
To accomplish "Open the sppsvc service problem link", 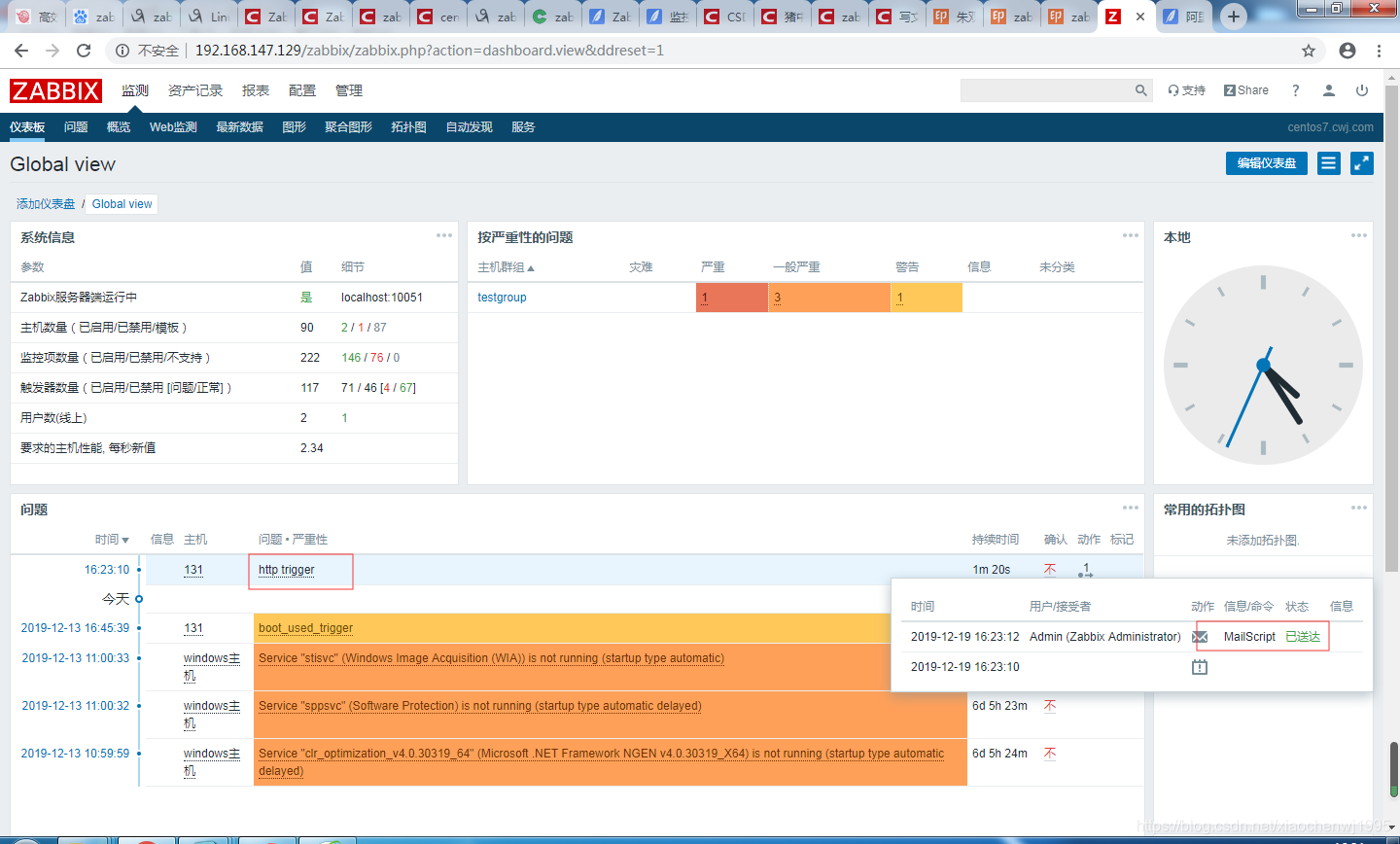I will click(x=479, y=706).
